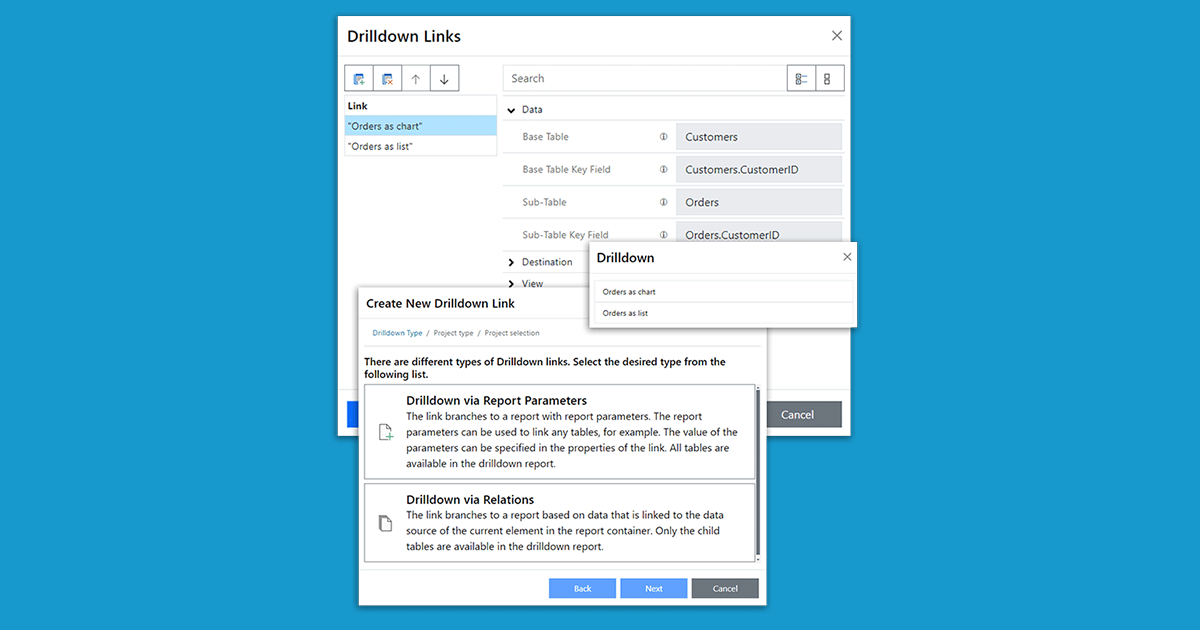This screenshot has height=630, width=1200.
Task: Click the add new drilldown link icon
Action: pyautogui.click(x=359, y=79)
